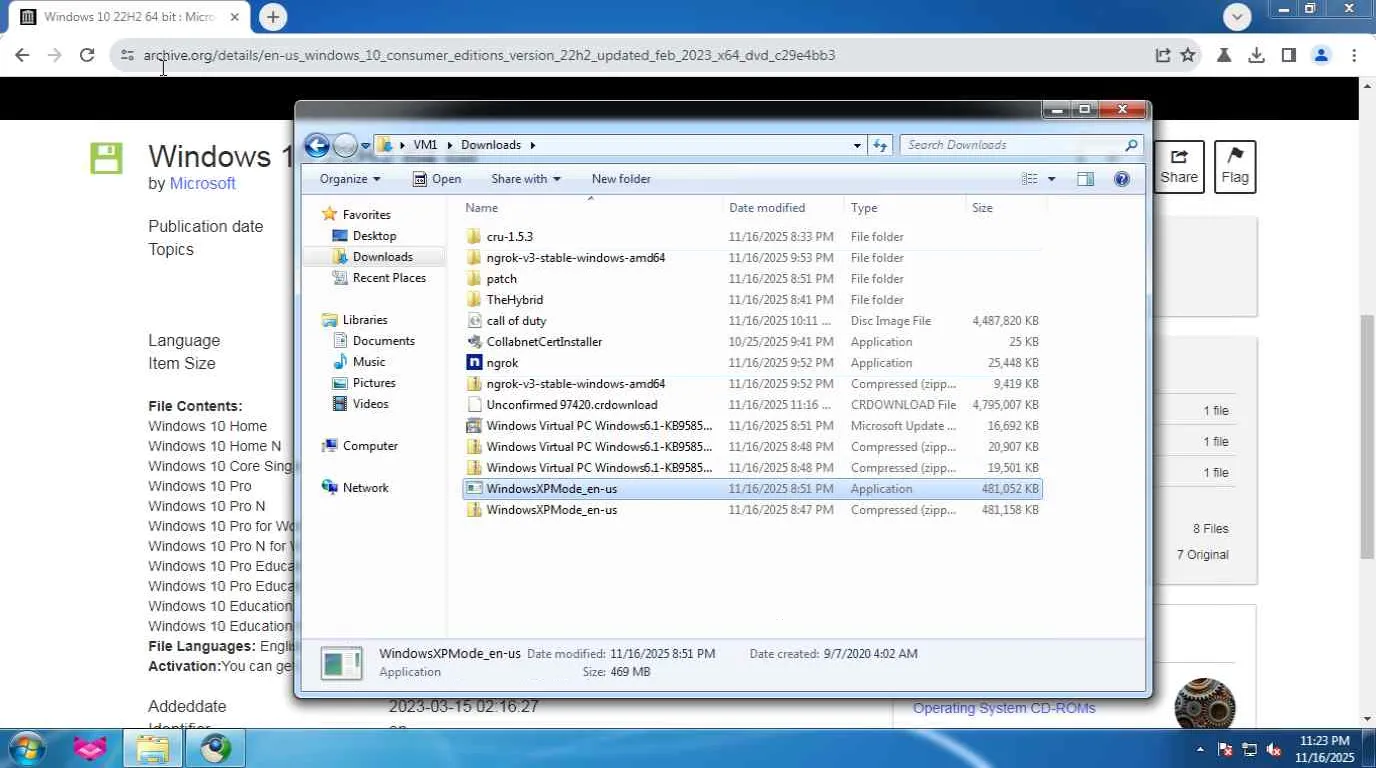
Task: Open the address bar previous locations dropdown
Action: [x=857, y=145]
